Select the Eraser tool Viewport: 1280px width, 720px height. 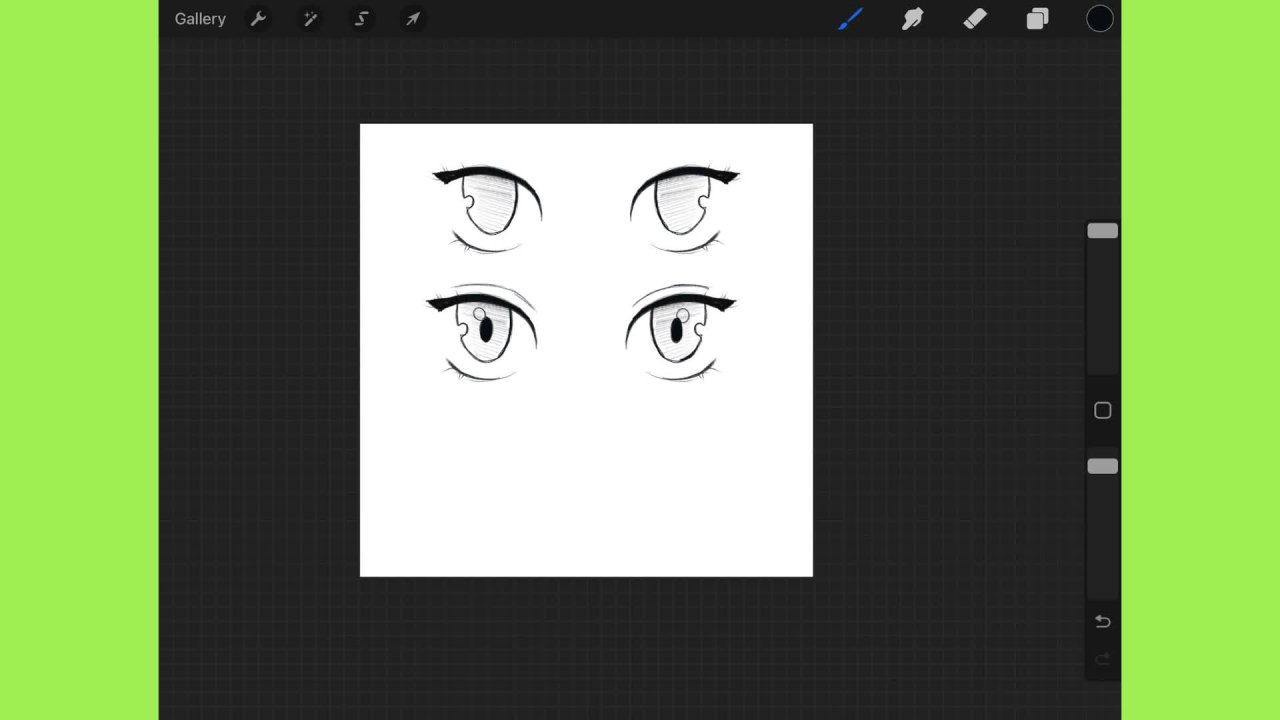(975, 19)
